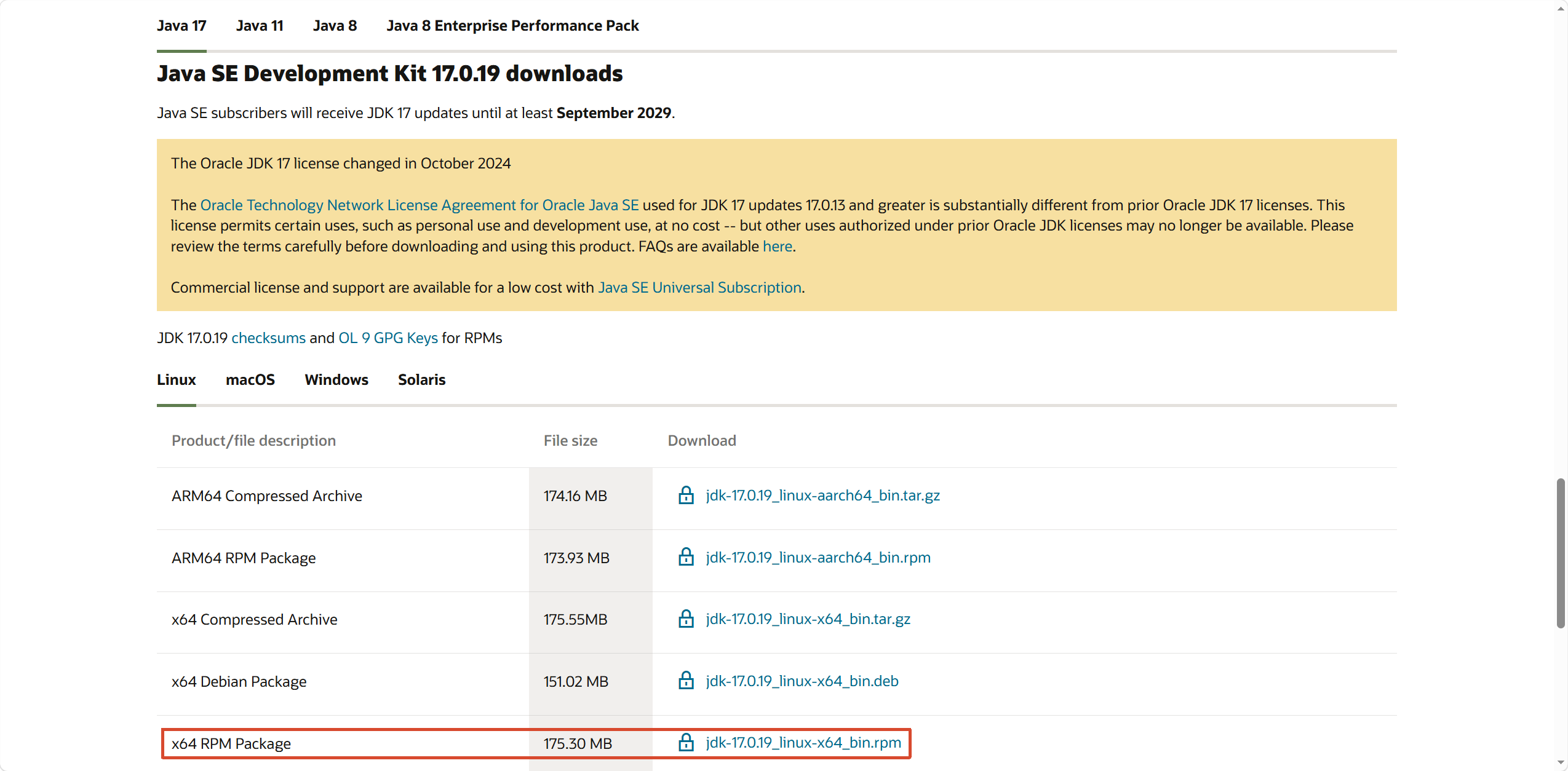Open the FAQs 'here' link
1568x771 pixels.
[x=778, y=247]
